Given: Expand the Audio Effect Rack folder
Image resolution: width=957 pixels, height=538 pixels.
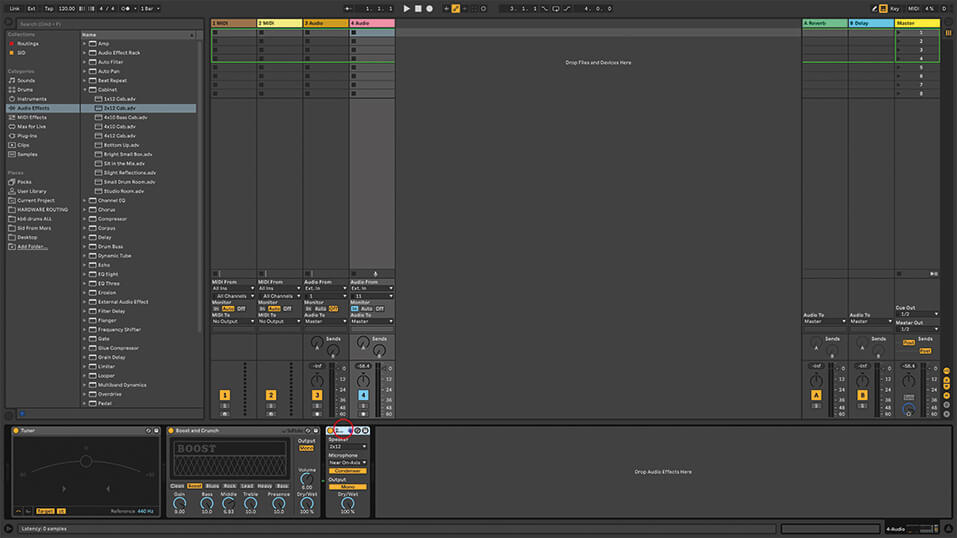Looking at the screenshot, I should click(x=84, y=53).
